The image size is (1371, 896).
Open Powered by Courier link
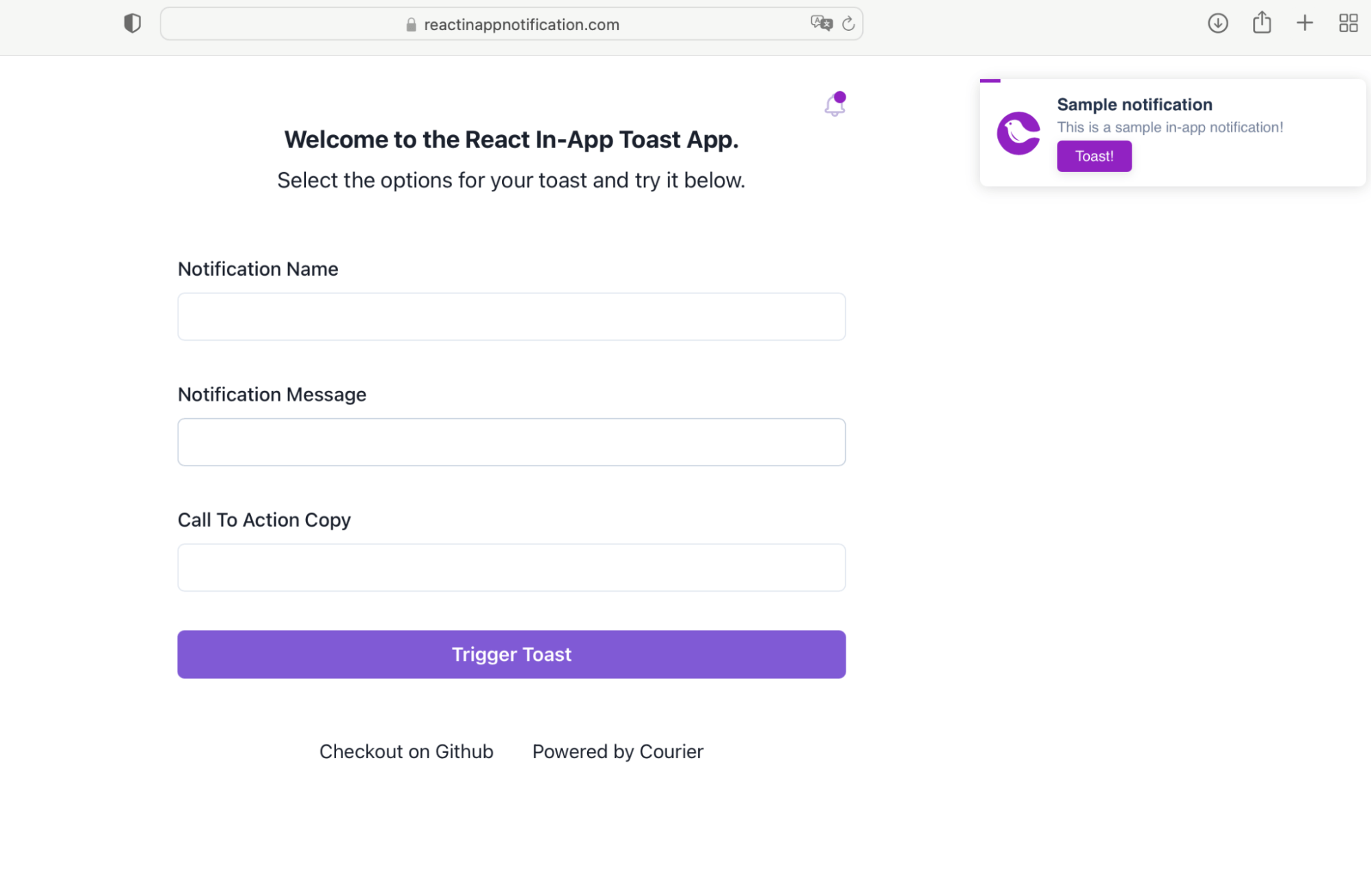pyautogui.click(x=617, y=751)
